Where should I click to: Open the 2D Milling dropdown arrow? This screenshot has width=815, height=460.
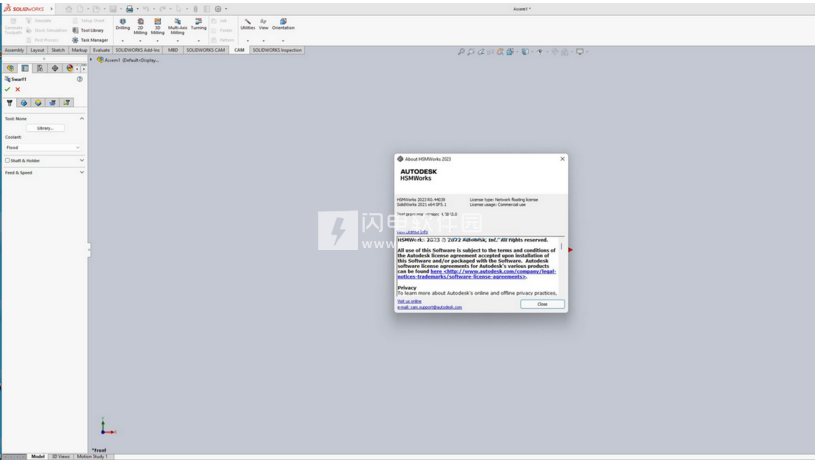(140, 41)
